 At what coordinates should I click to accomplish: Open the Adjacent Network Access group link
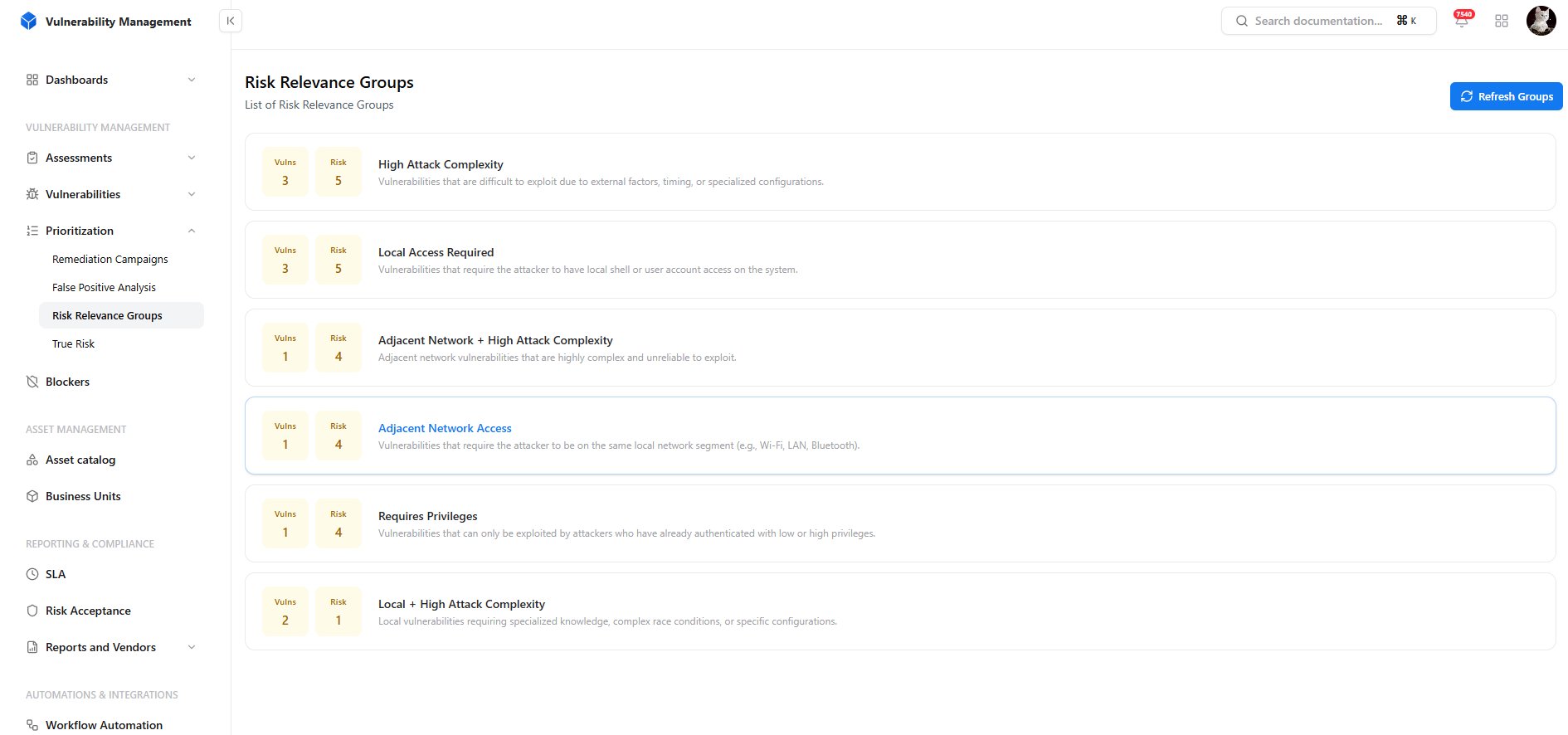click(x=445, y=428)
